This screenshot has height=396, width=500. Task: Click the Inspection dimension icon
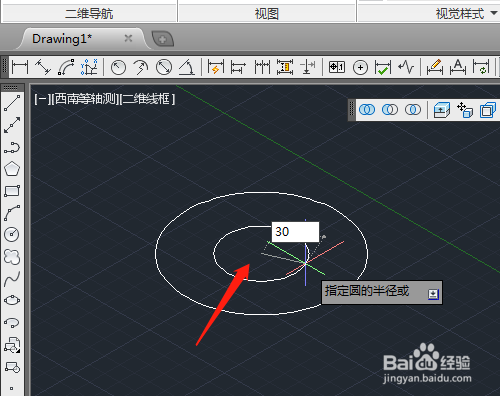pyautogui.click(x=383, y=67)
